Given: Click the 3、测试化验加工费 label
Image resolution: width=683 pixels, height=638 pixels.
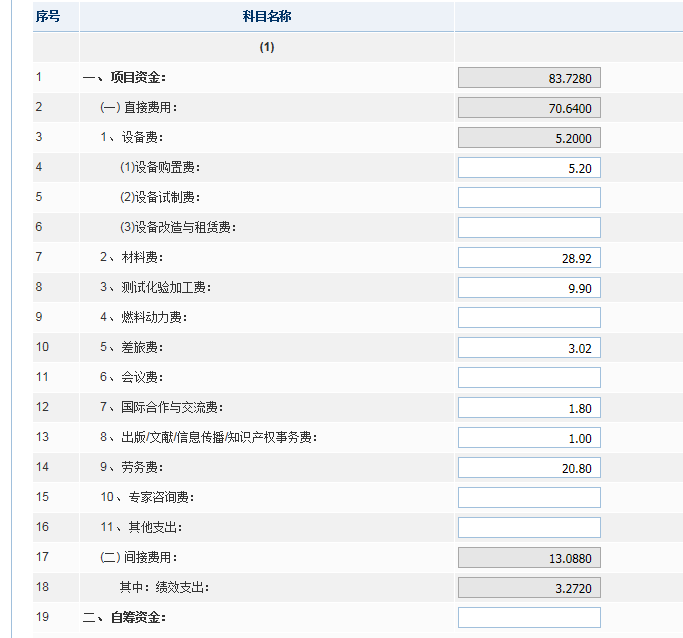Looking at the screenshot, I should 156,287.
